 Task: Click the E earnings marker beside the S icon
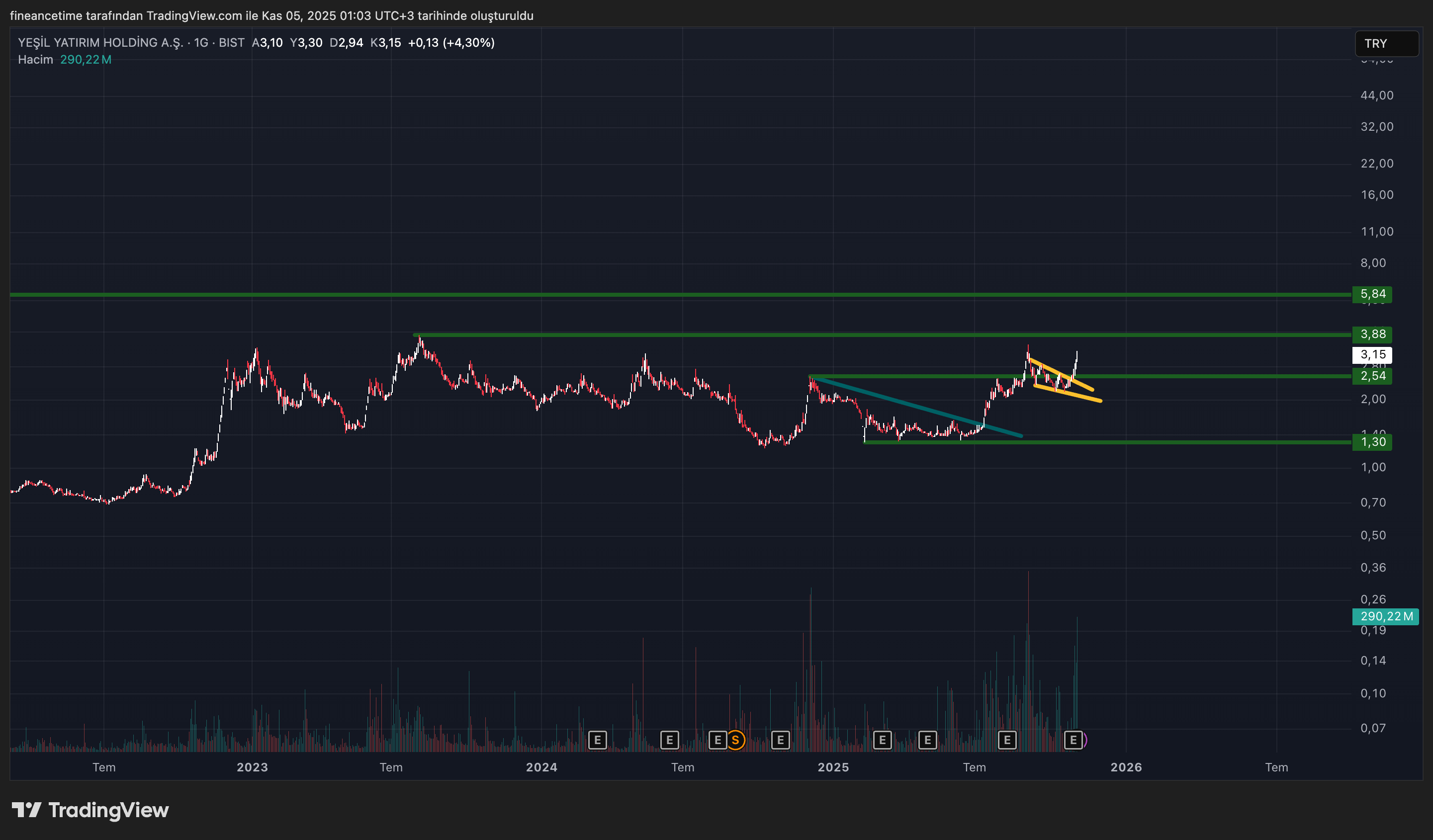click(717, 740)
